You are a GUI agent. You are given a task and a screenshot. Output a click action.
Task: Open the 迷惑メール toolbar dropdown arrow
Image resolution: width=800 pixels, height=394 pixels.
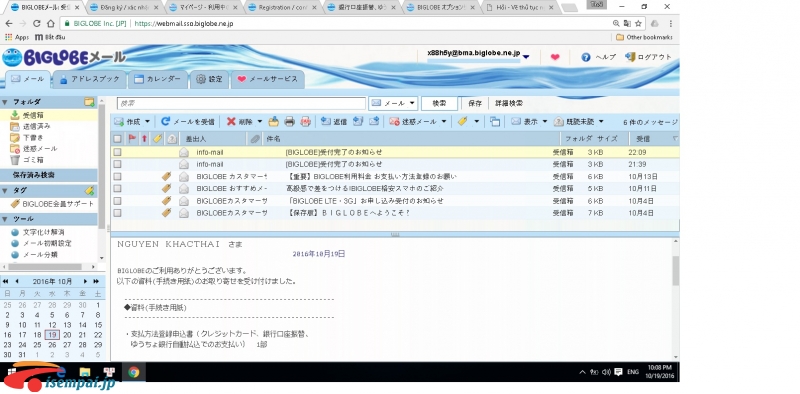[443, 122]
